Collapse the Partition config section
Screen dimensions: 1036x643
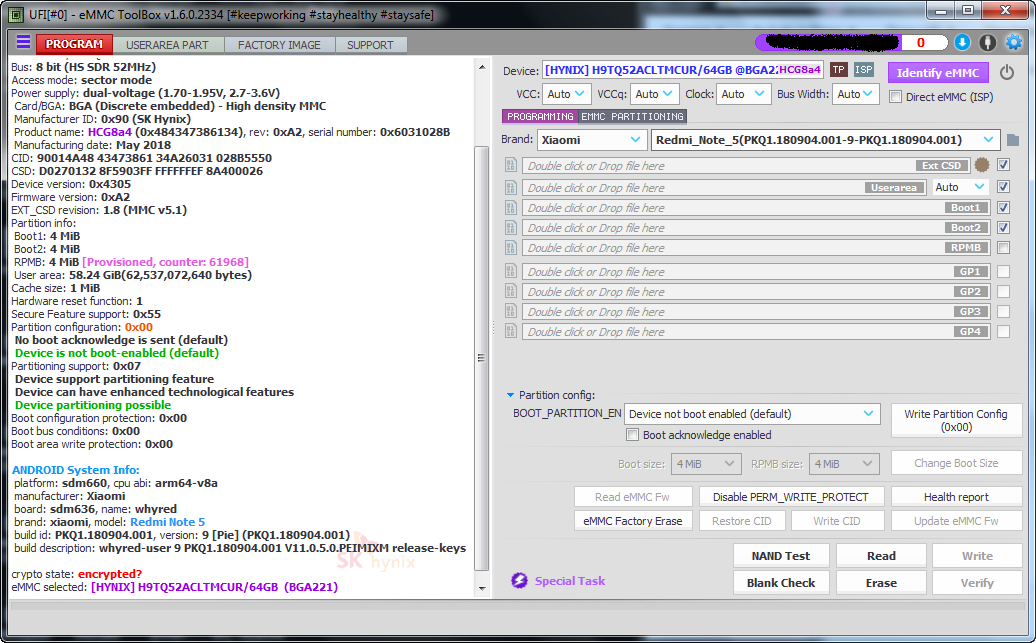click(x=510, y=395)
